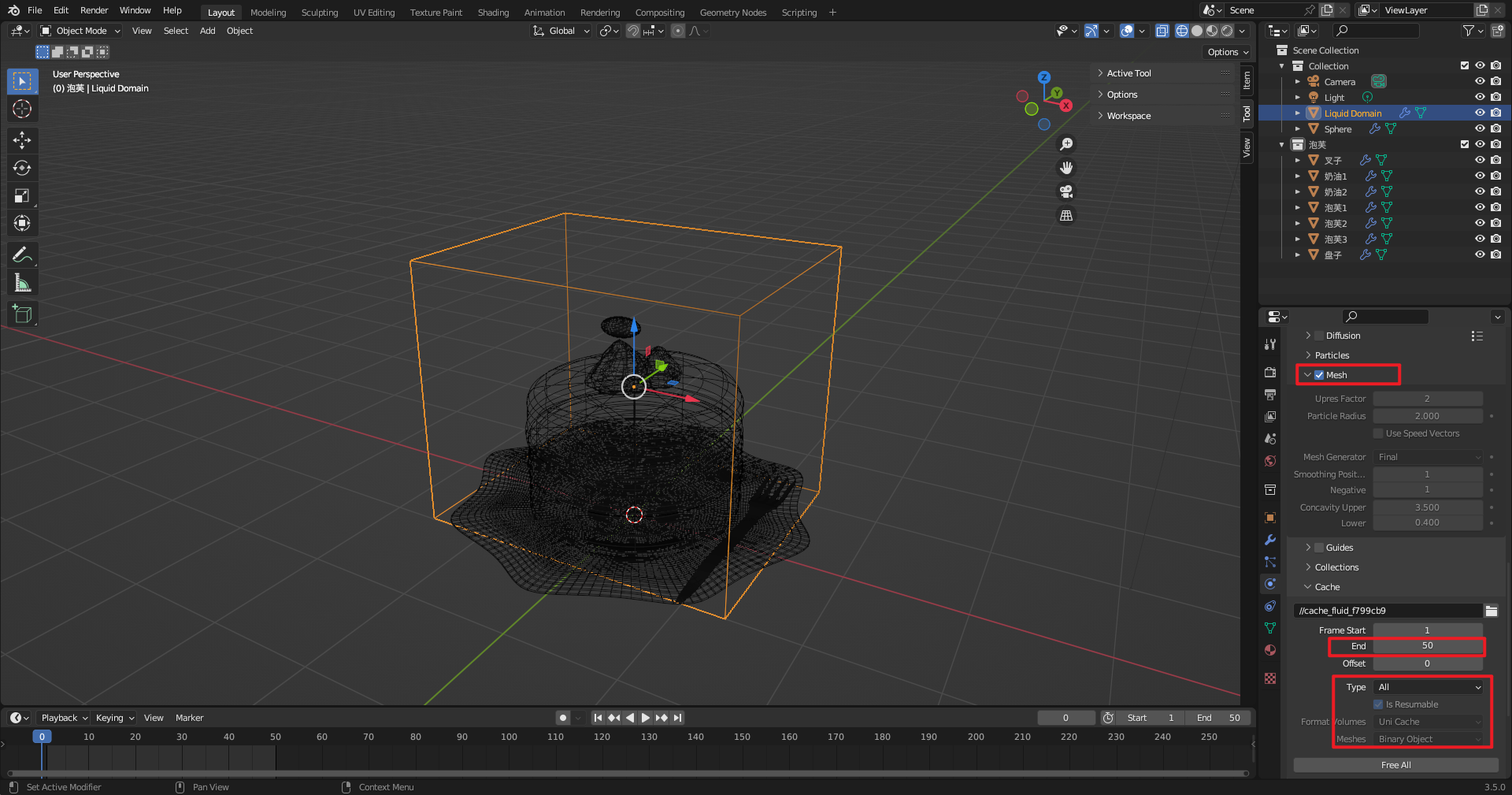Open the Output properties tab icon
The image size is (1512, 795).
(x=1270, y=394)
